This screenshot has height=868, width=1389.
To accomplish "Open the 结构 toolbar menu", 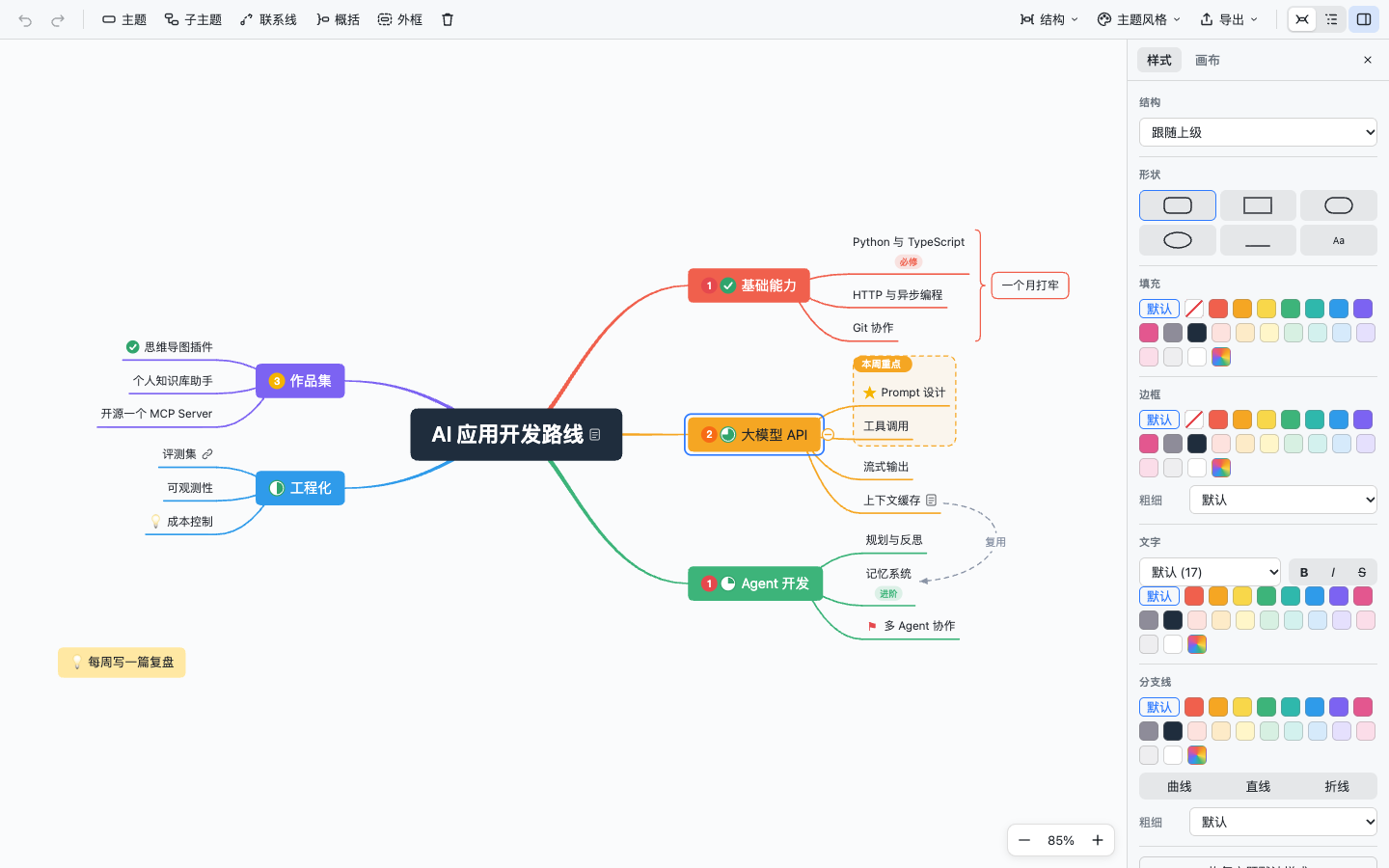I will (1049, 19).
